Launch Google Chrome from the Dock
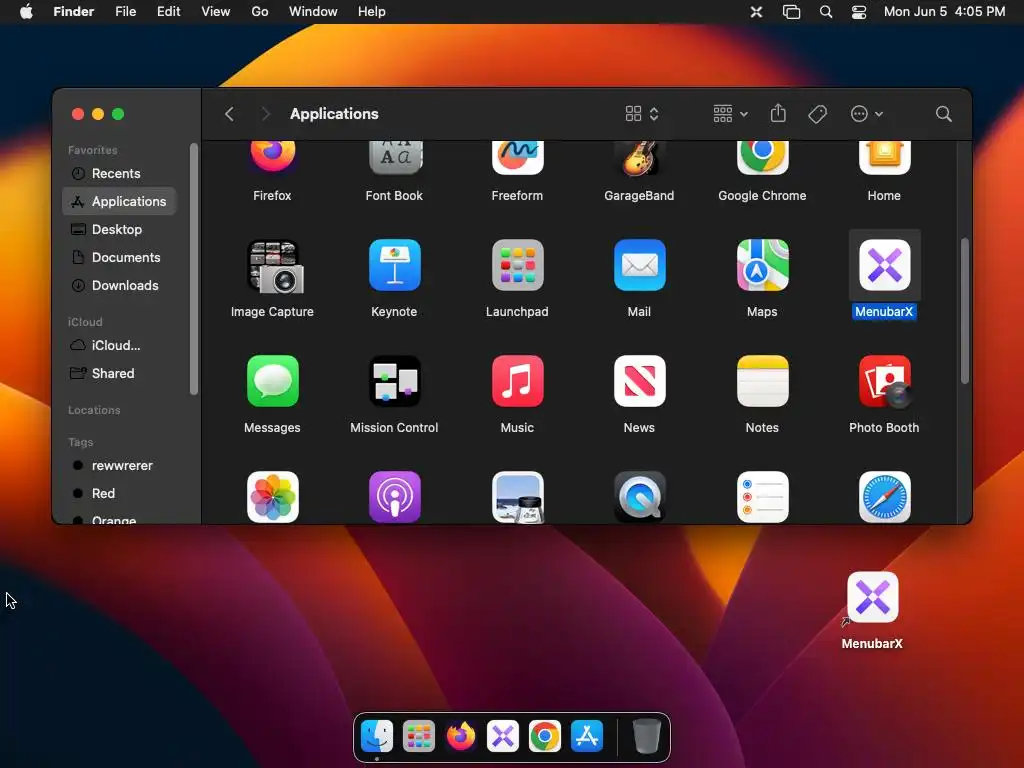This screenshot has height=768, width=1024. (x=545, y=737)
